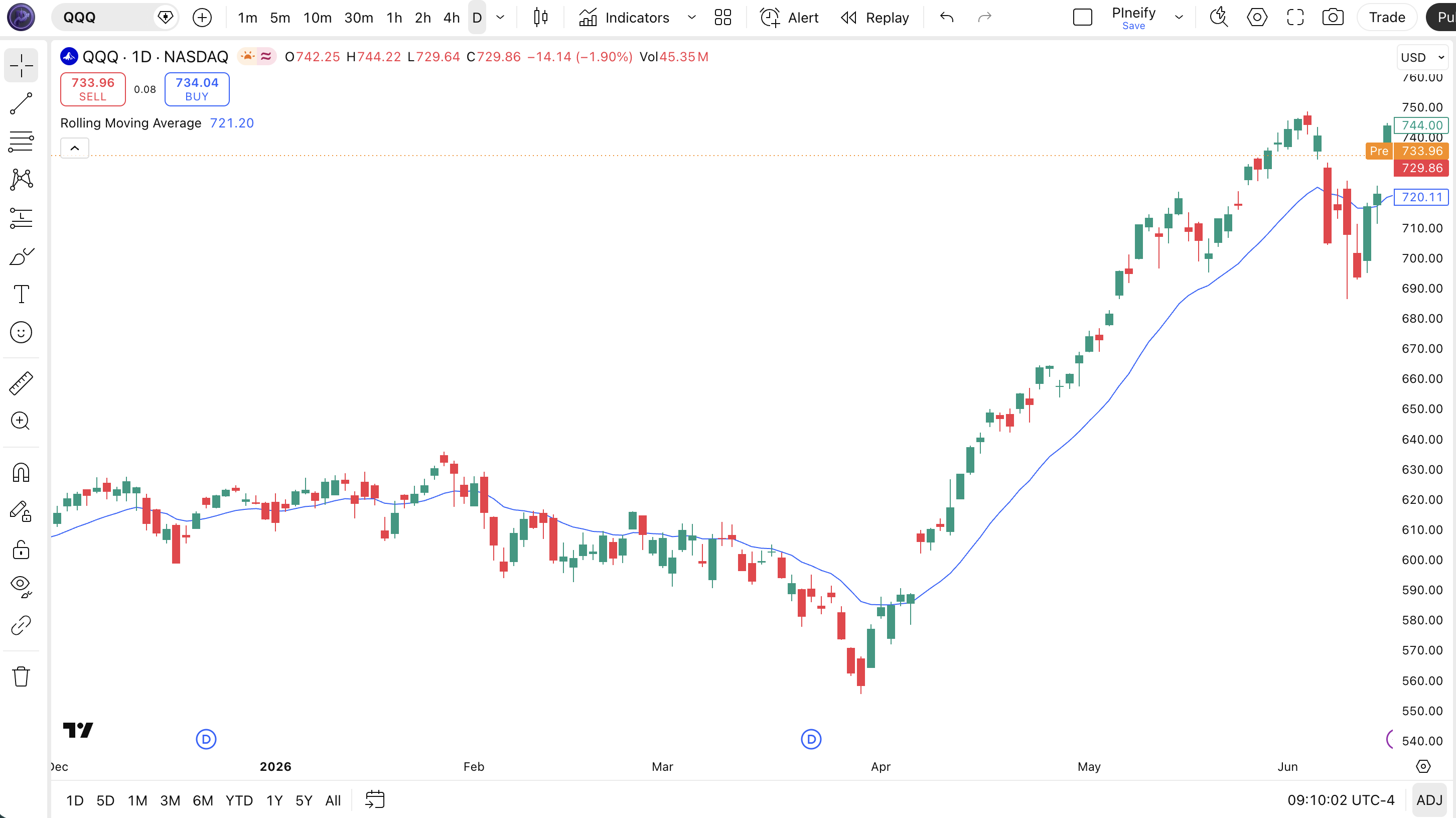Viewport: 1456px width, 818px height.
Task: Select the text annotation tool
Action: 21,294
